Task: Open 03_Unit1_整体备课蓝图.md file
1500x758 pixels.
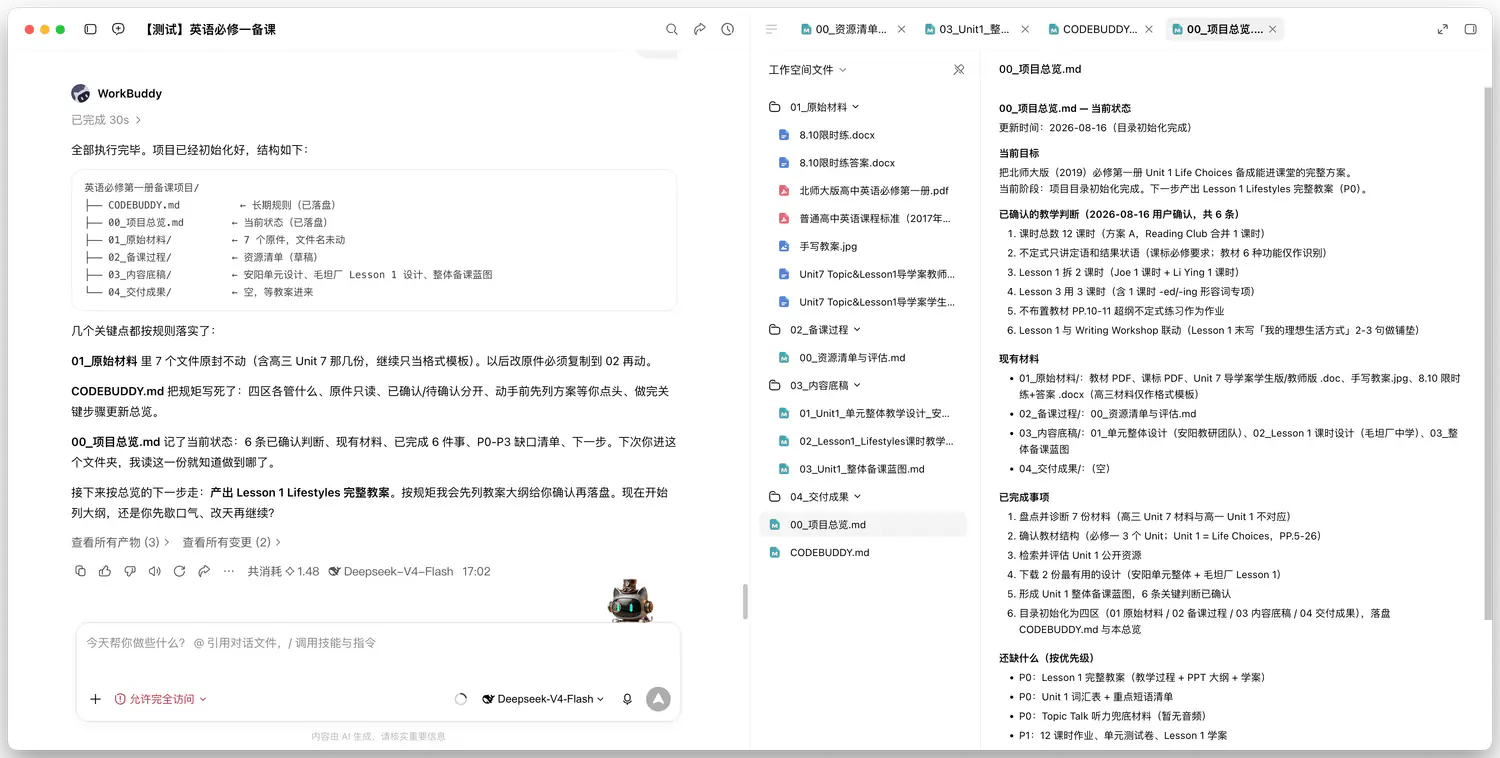Action: point(862,469)
